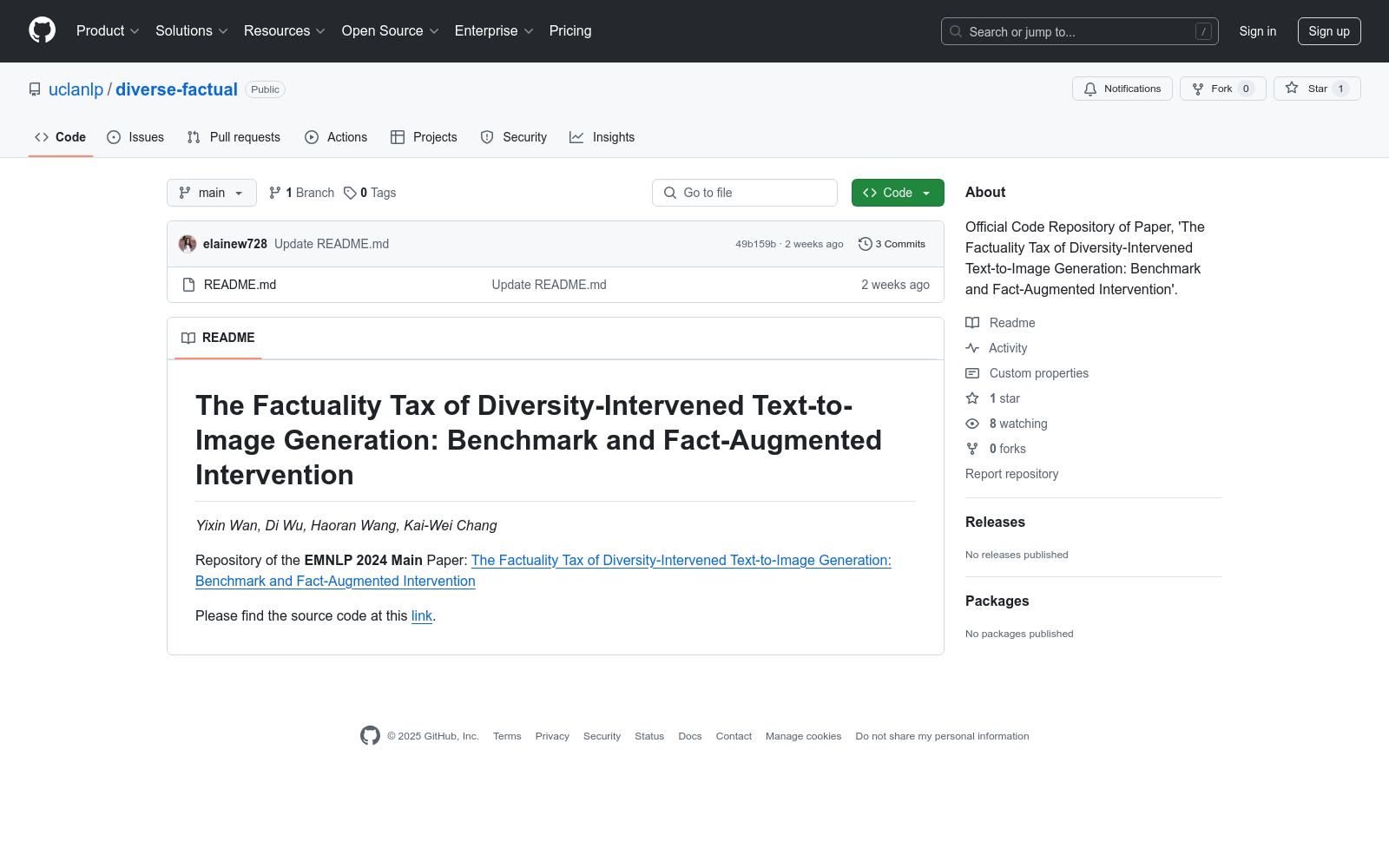Viewport: 1389px width, 868px height.
Task: Click the bell icon in Notifications
Action: (1090, 89)
